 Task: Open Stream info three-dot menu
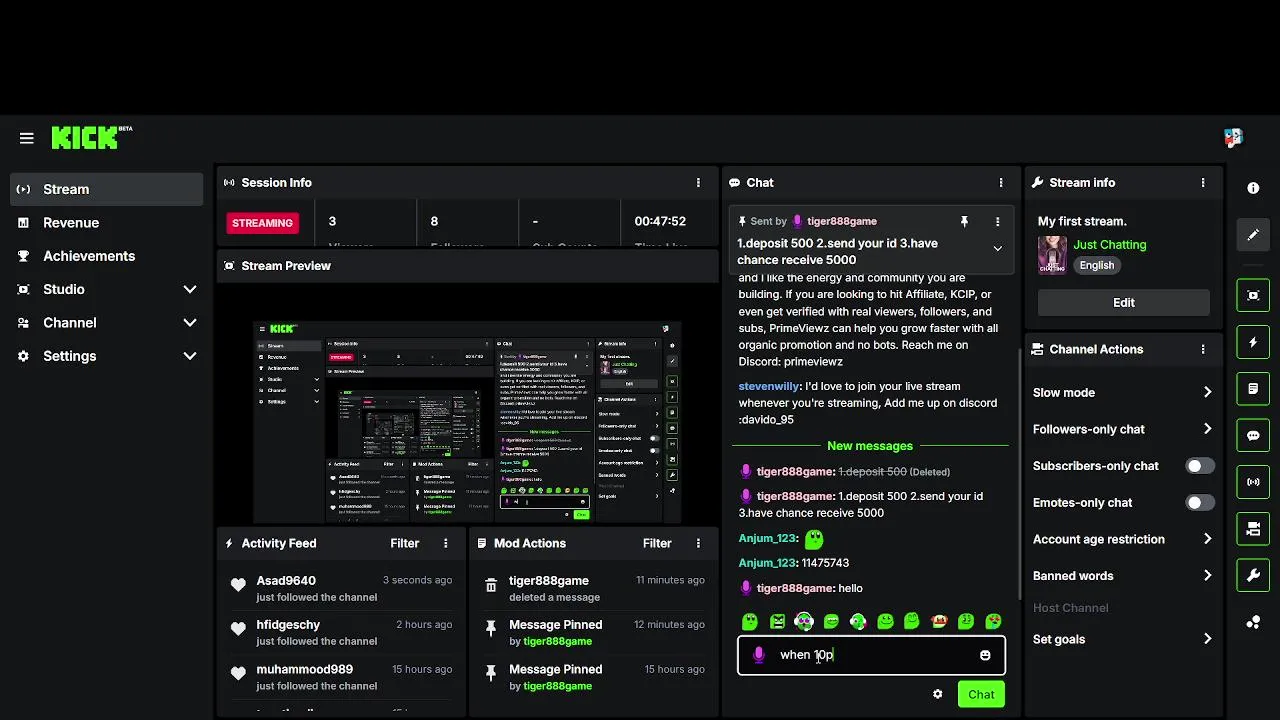1203,183
